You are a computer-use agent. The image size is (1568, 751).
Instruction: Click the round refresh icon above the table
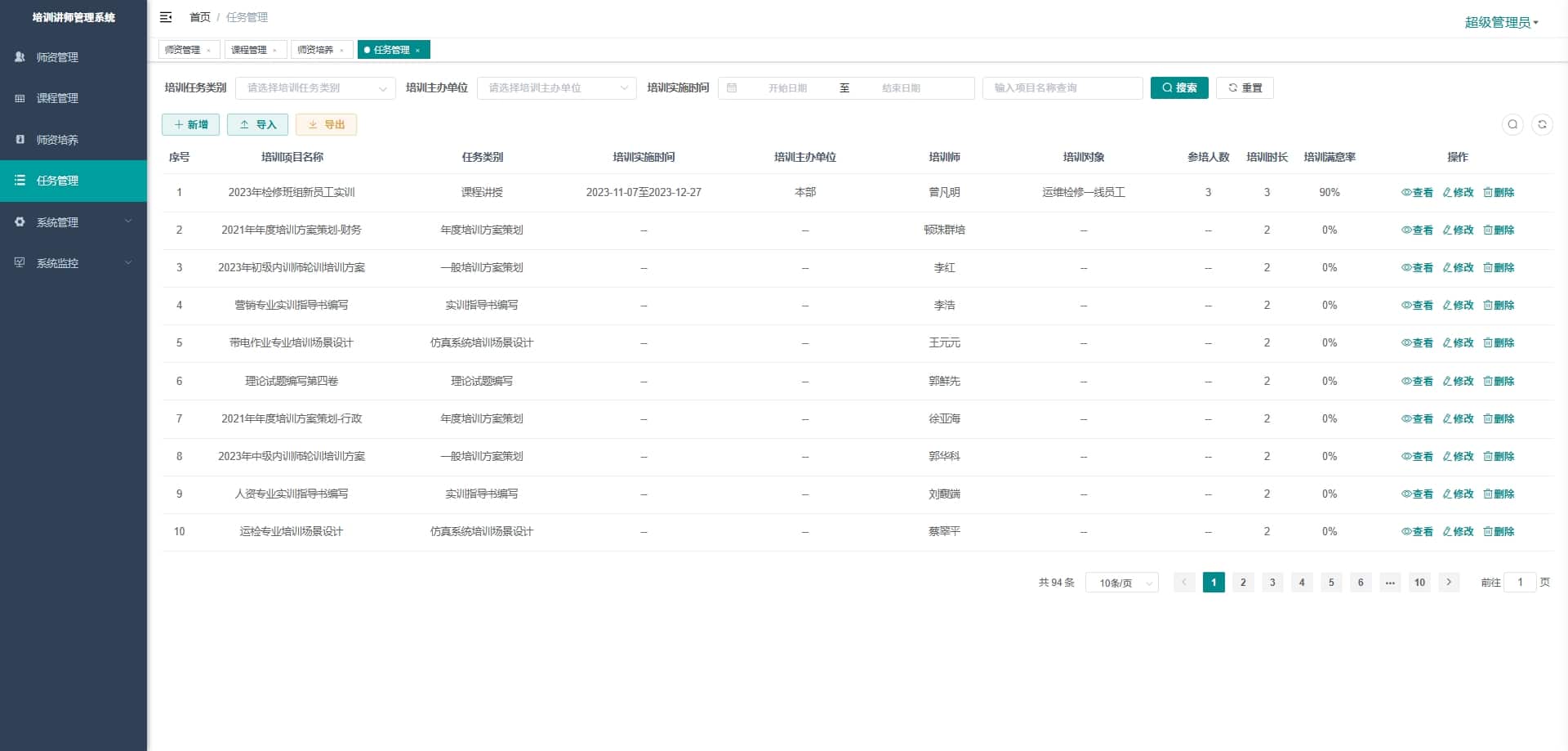pos(1542,124)
